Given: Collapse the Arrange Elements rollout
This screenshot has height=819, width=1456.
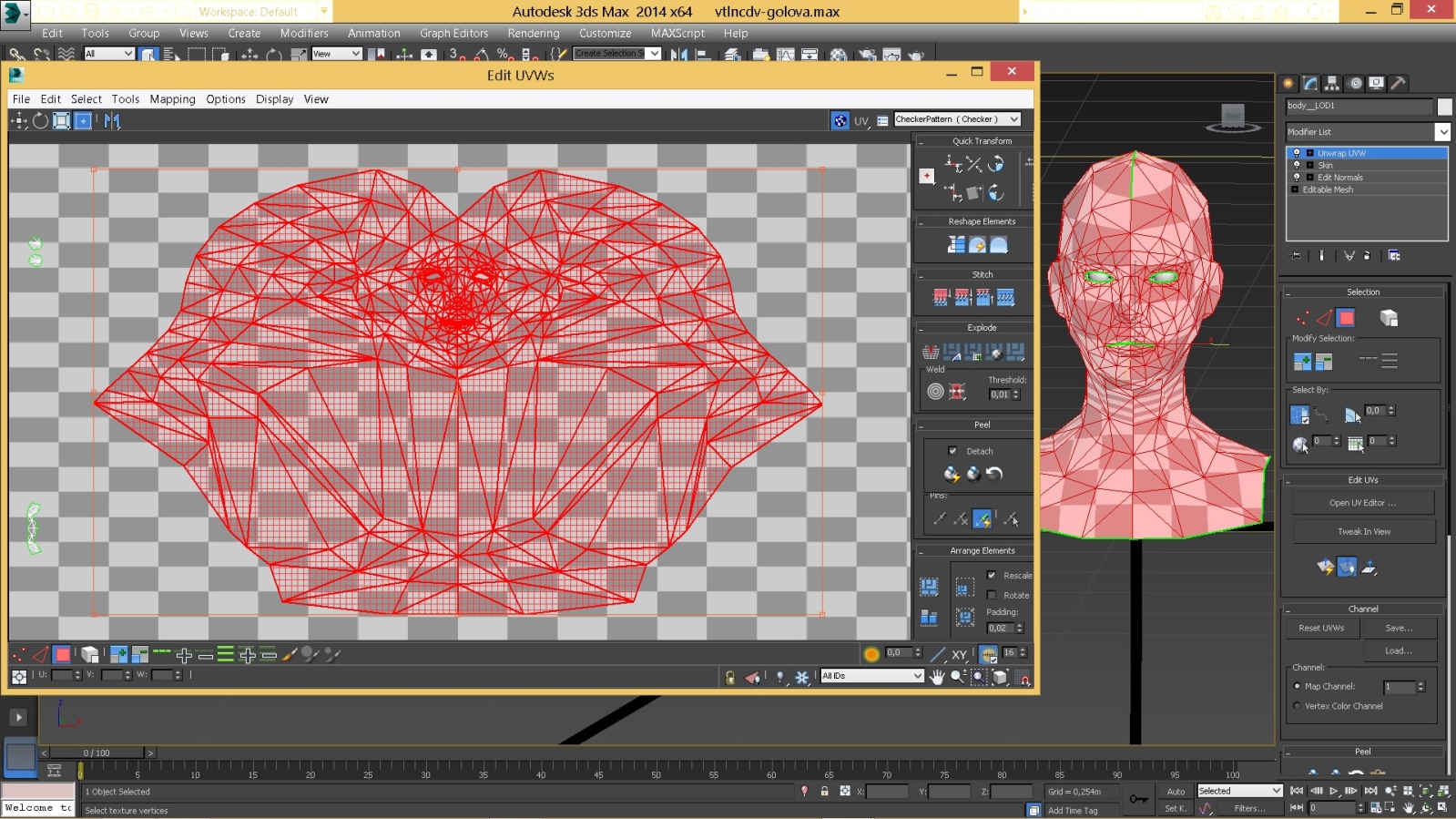Looking at the screenshot, I should click(921, 551).
